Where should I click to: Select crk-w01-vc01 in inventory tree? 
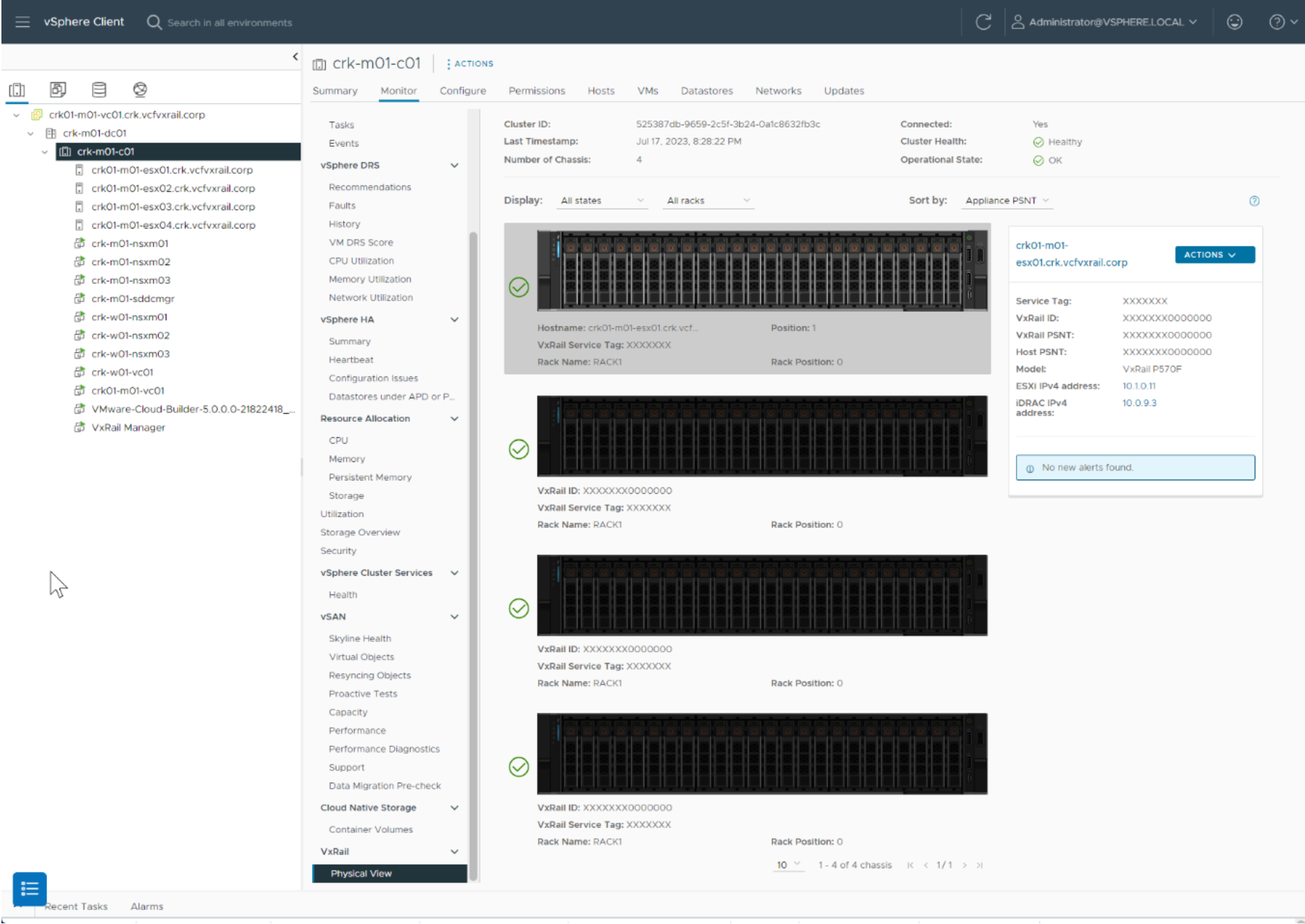pyautogui.click(x=122, y=372)
